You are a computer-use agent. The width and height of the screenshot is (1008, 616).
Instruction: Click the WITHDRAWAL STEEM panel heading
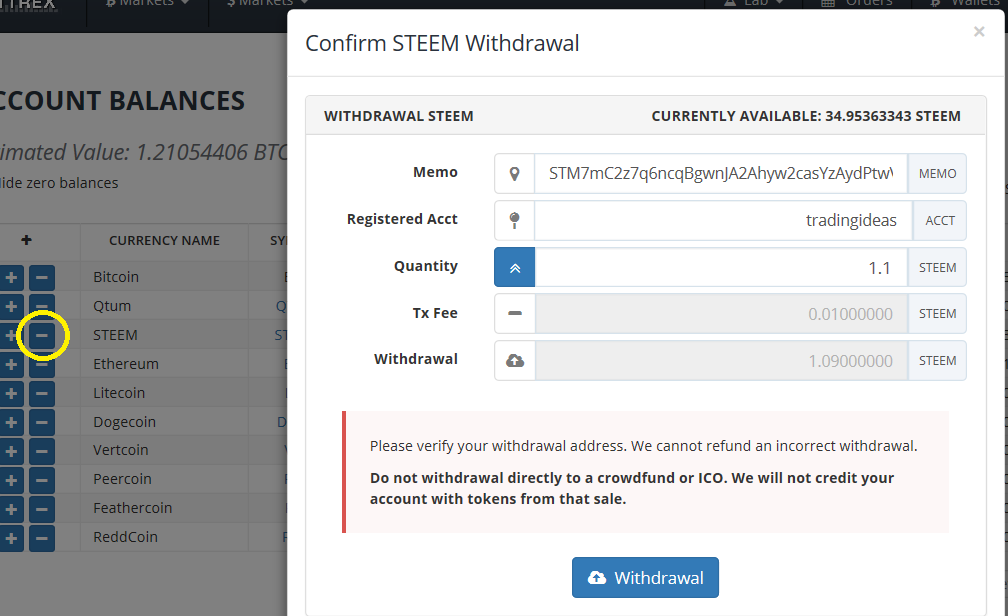[399, 116]
